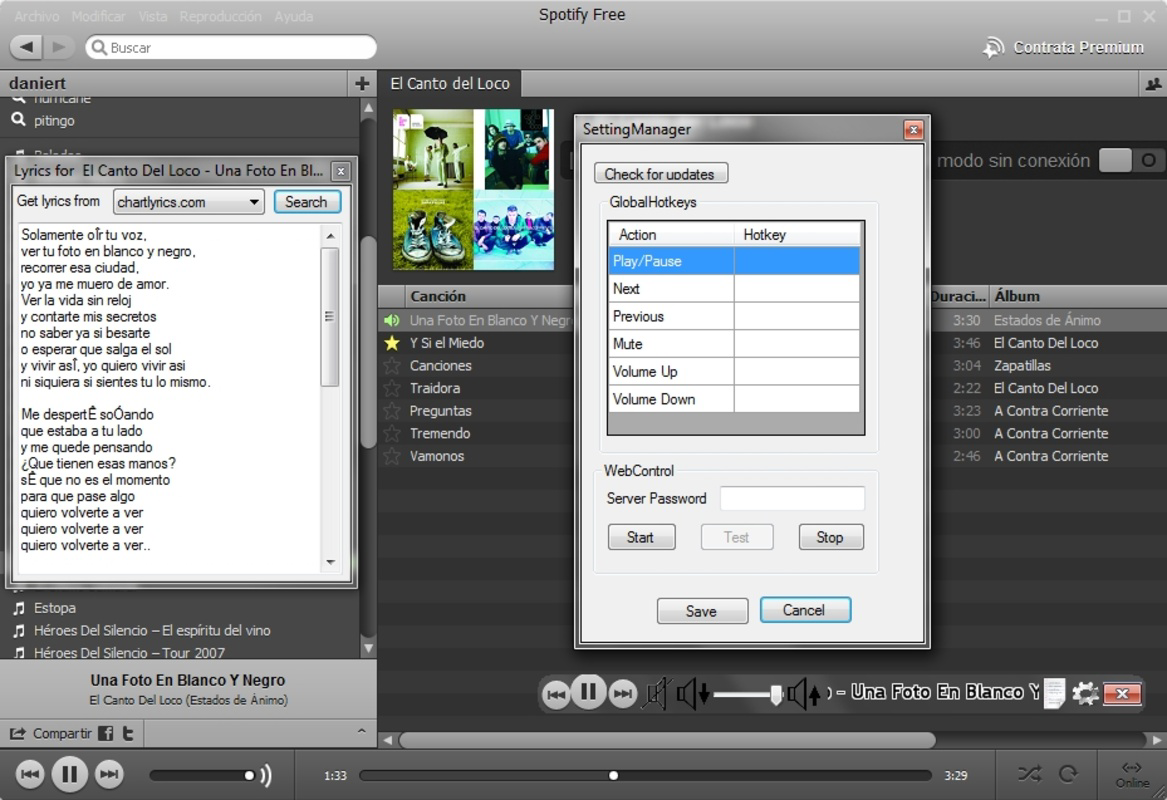Viewport: 1167px width, 800px height.
Task: Enable shuffle in the bottom bar
Action: (x=1030, y=774)
